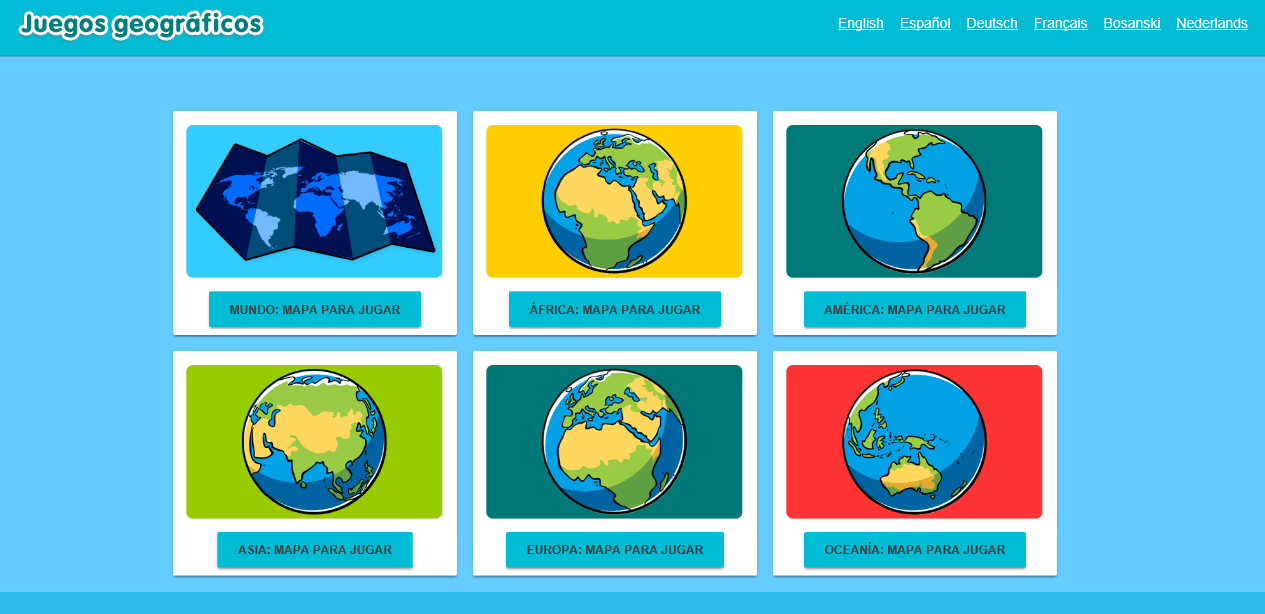Open the Nederlands language version
Viewport: 1265px width, 614px height.
coord(1211,23)
